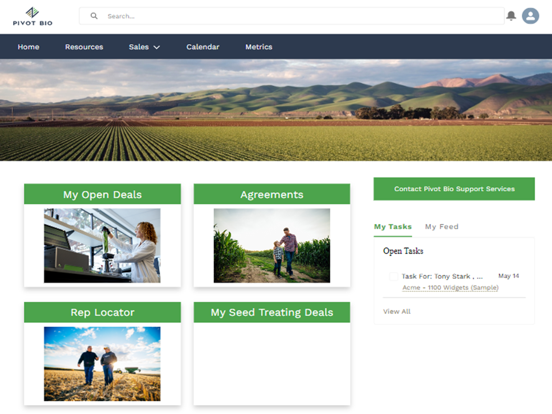
Task: Open the Resources nav item
Action: [84, 47]
